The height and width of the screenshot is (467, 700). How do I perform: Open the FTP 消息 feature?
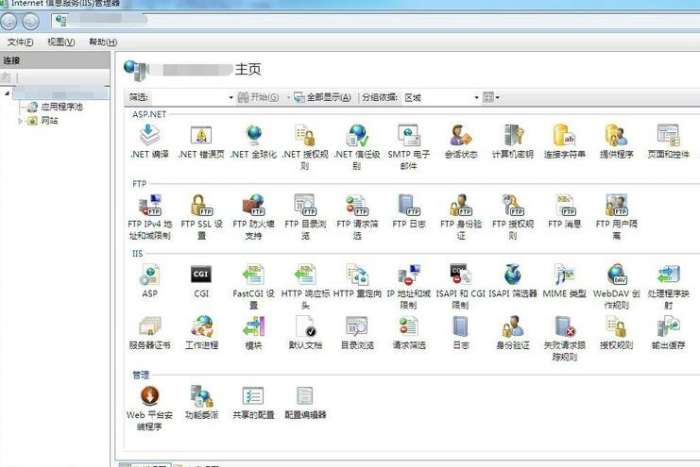point(565,212)
